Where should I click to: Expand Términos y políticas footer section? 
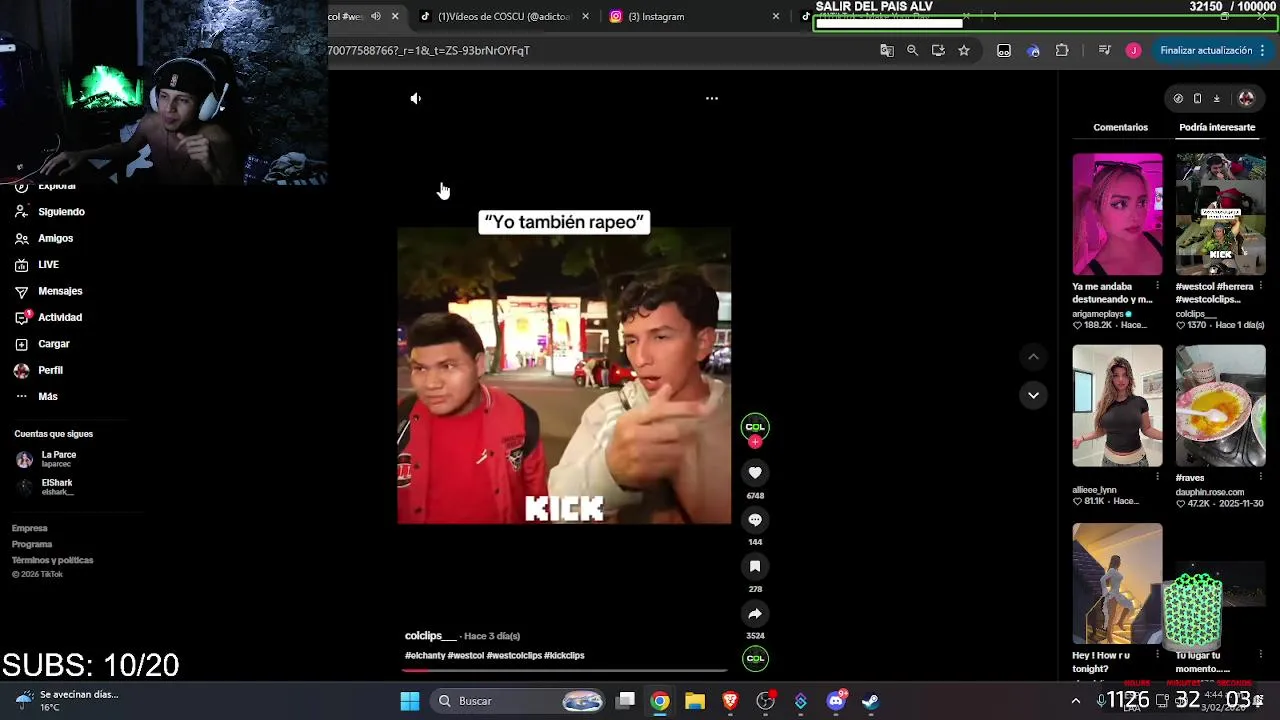[x=52, y=560]
